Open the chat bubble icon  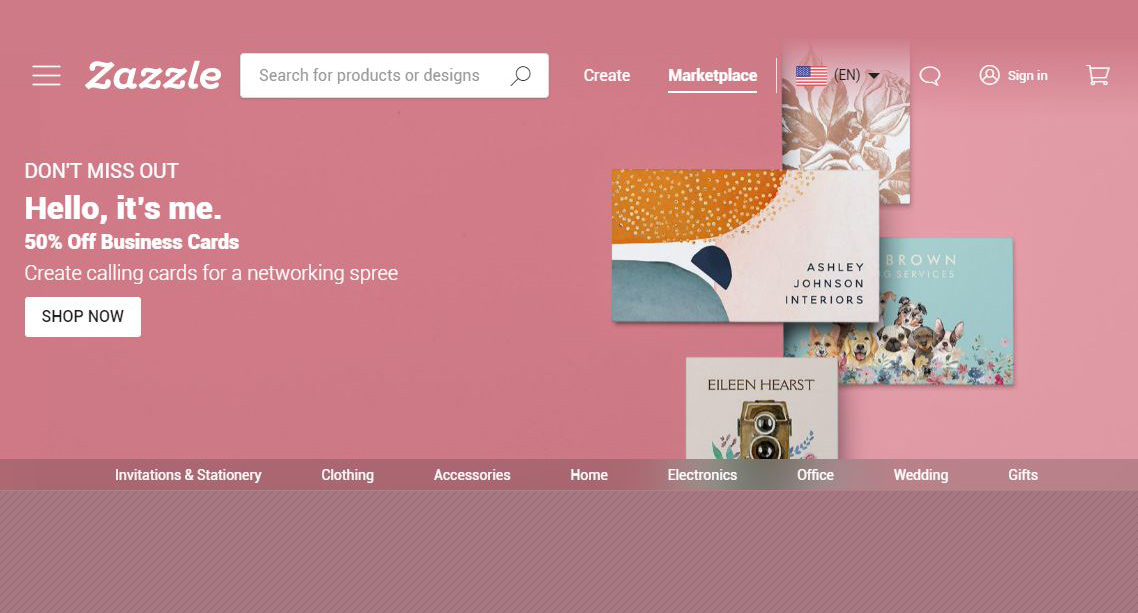[930, 75]
